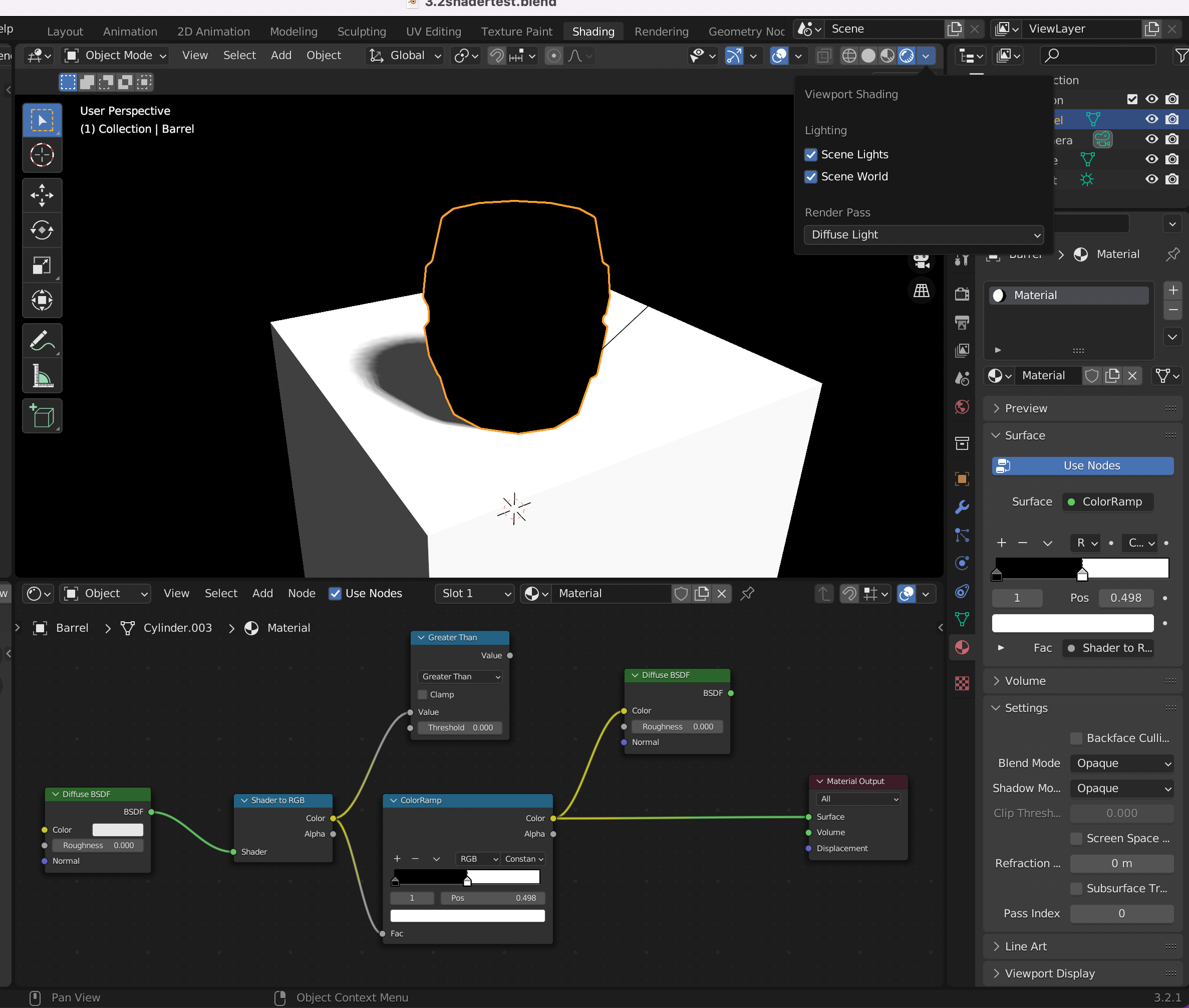This screenshot has height=1008, width=1189.
Task: Uncheck Scene World in Viewport Shading
Action: click(811, 176)
